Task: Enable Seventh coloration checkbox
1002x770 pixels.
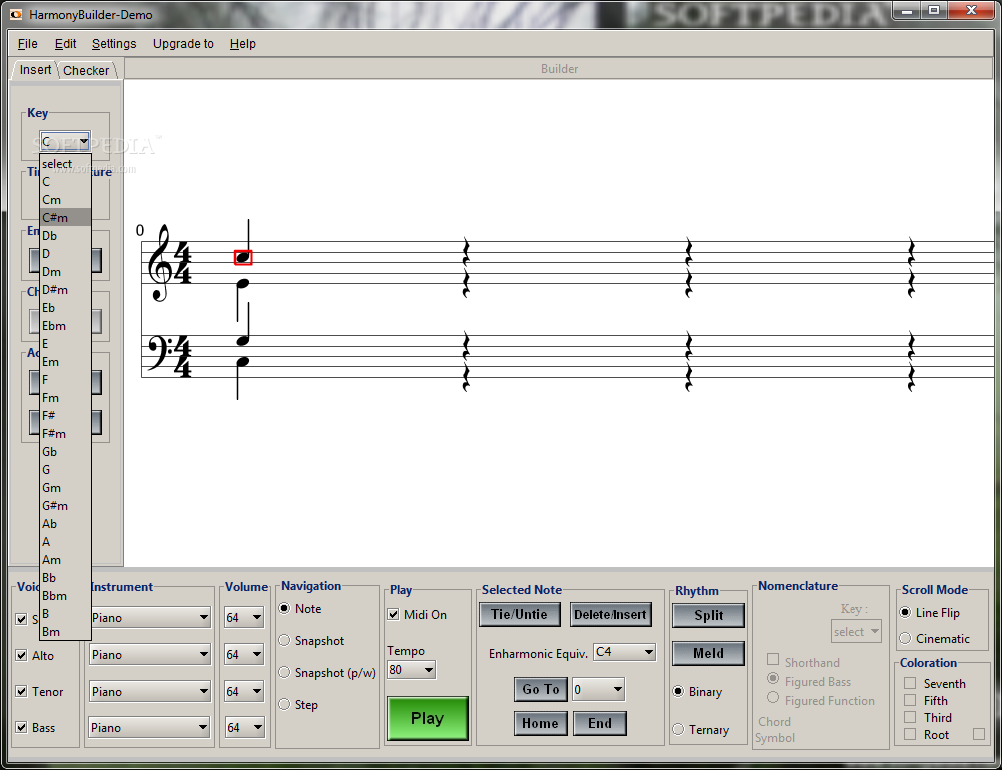Action: [910, 684]
